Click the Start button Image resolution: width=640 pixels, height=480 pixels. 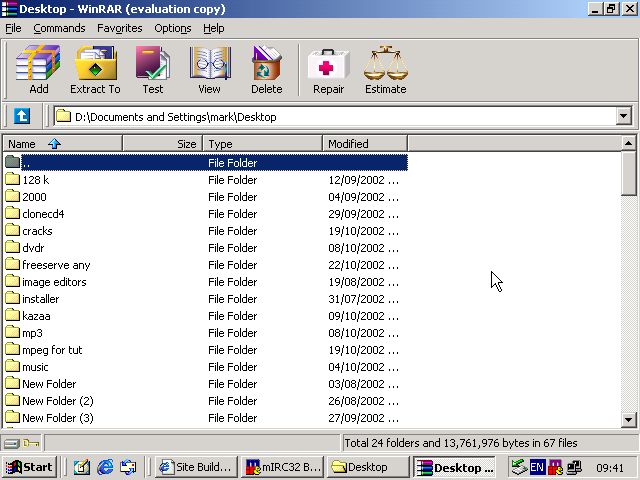(x=30, y=467)
